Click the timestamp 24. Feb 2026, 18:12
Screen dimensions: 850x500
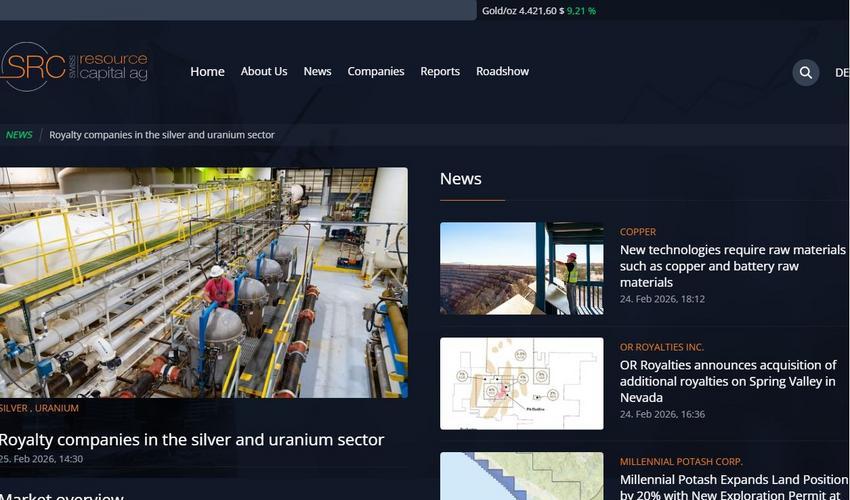pyautogui.click(x=662, y=299)
